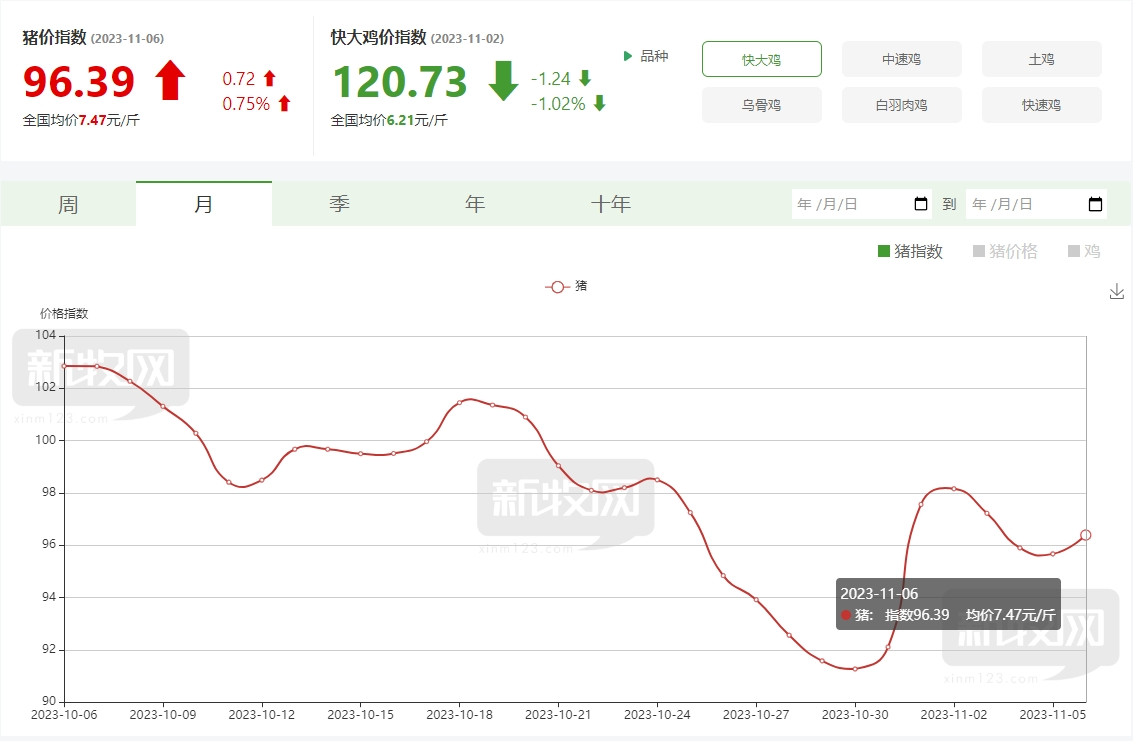Image resolution: width=1133 pixels, height=741 pixels.
Task: Click the 价格指数 axis title
Action: click(x=64, y=313)
